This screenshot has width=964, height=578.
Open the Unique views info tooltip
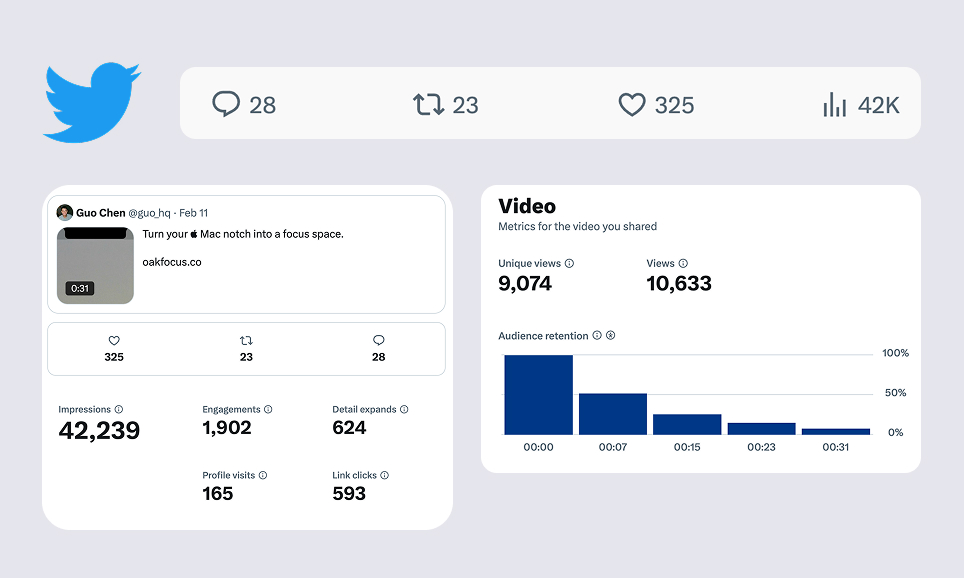(x=569, y=263)
